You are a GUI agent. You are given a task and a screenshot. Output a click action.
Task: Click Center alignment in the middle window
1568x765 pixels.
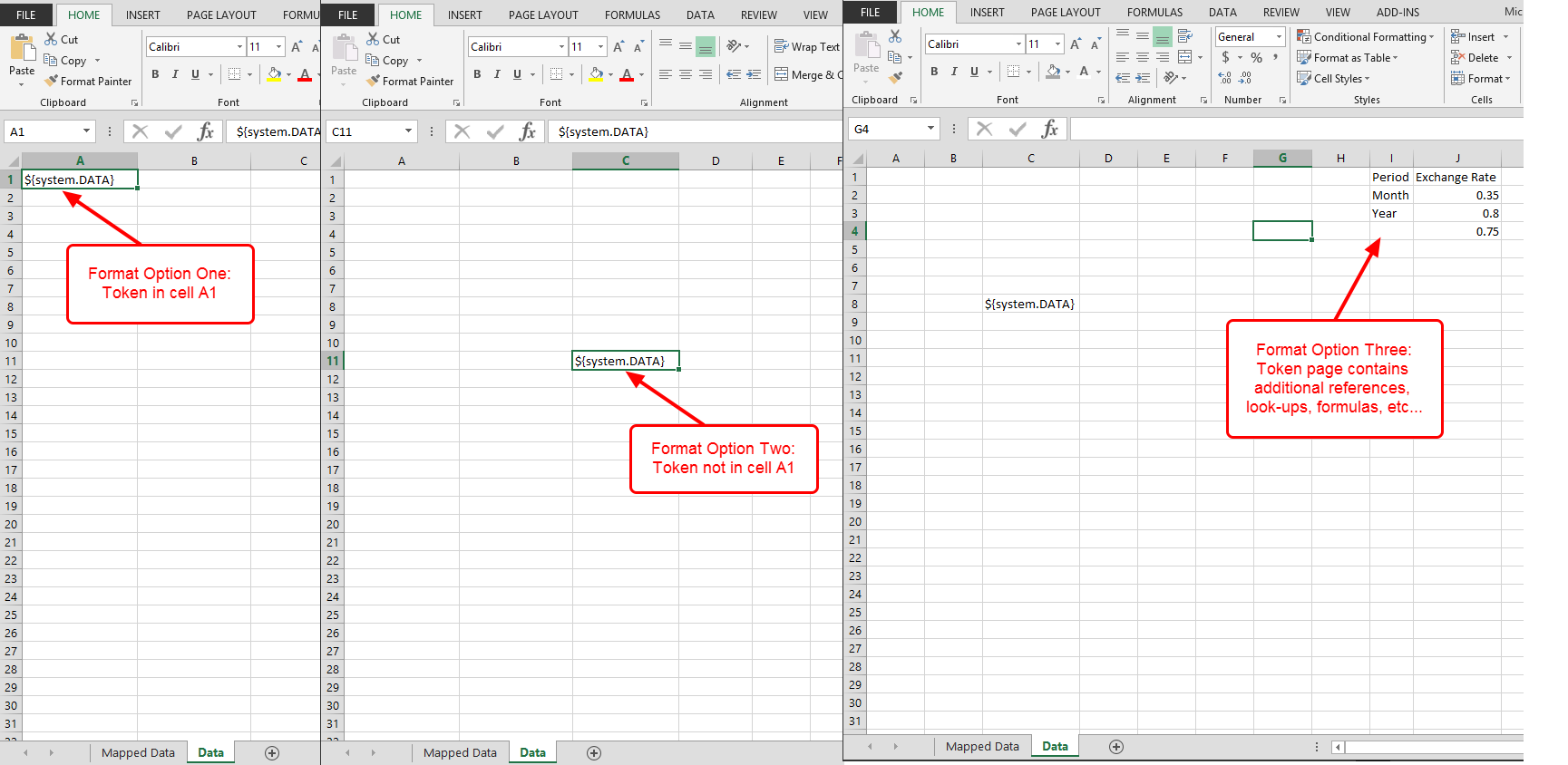pos(686,74)
